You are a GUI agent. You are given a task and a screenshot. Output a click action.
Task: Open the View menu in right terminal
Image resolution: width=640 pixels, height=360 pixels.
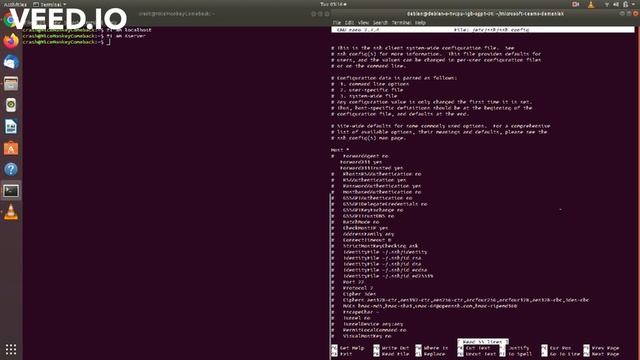point(363,22)
